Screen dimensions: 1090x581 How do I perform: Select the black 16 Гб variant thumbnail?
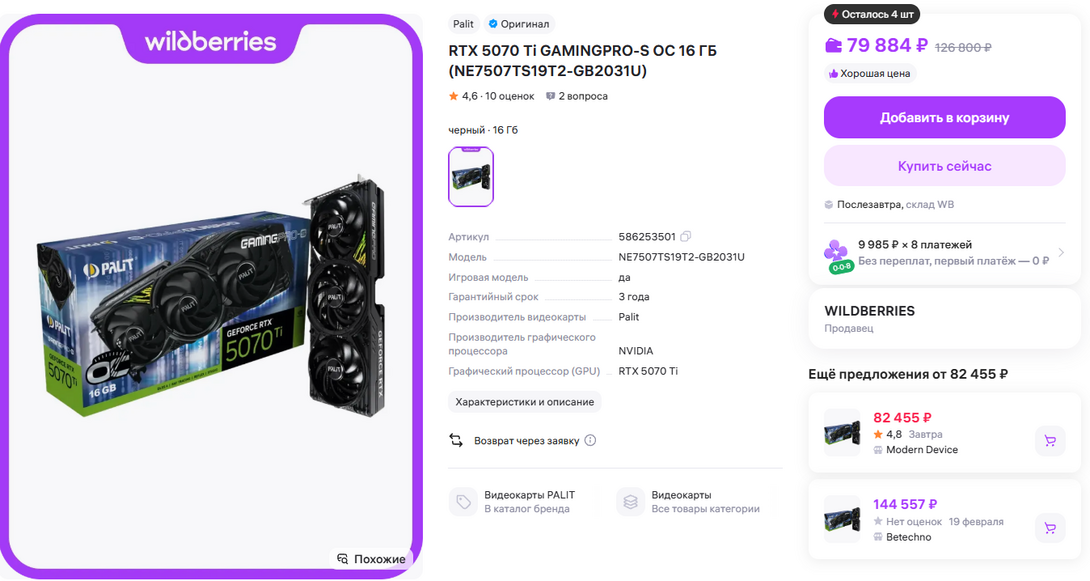click(471, 177)
